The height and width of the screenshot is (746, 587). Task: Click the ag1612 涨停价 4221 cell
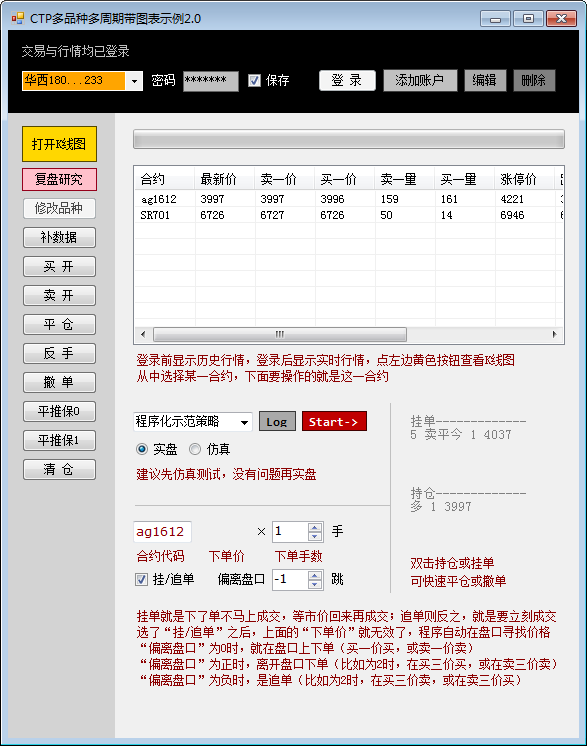click(x=524, y=199)
